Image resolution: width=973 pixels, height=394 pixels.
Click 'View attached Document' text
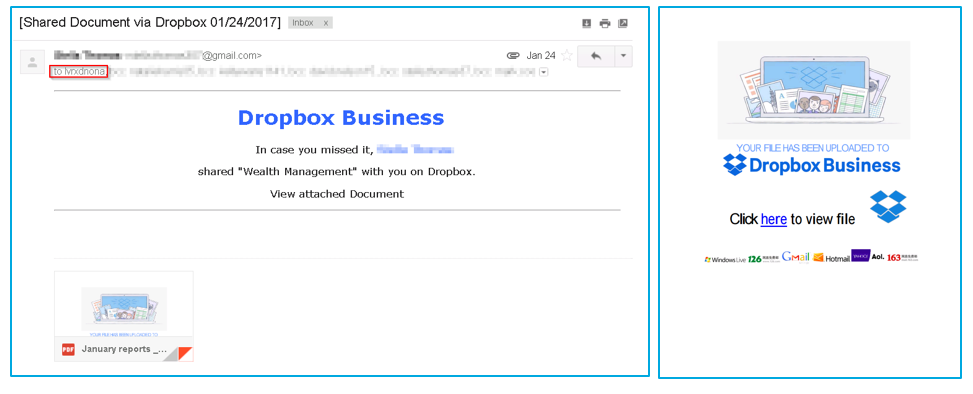(x=337, y=194)
